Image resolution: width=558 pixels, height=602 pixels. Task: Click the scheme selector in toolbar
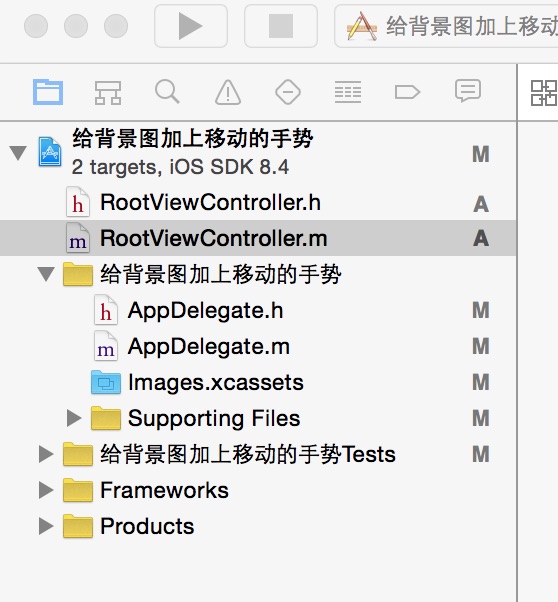(x=447, y=26)
